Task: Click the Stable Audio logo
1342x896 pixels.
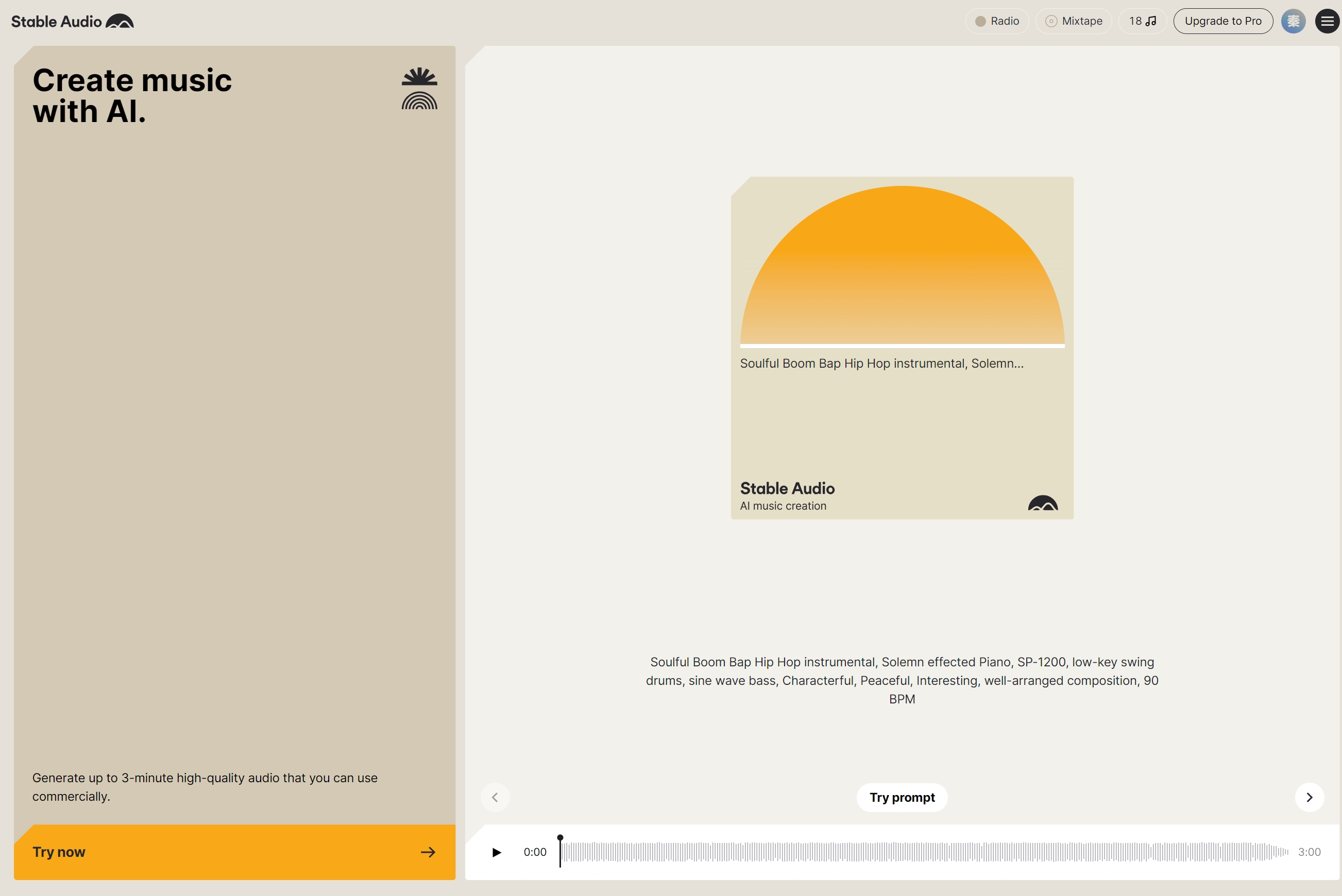Action: (x=71, y=21)
